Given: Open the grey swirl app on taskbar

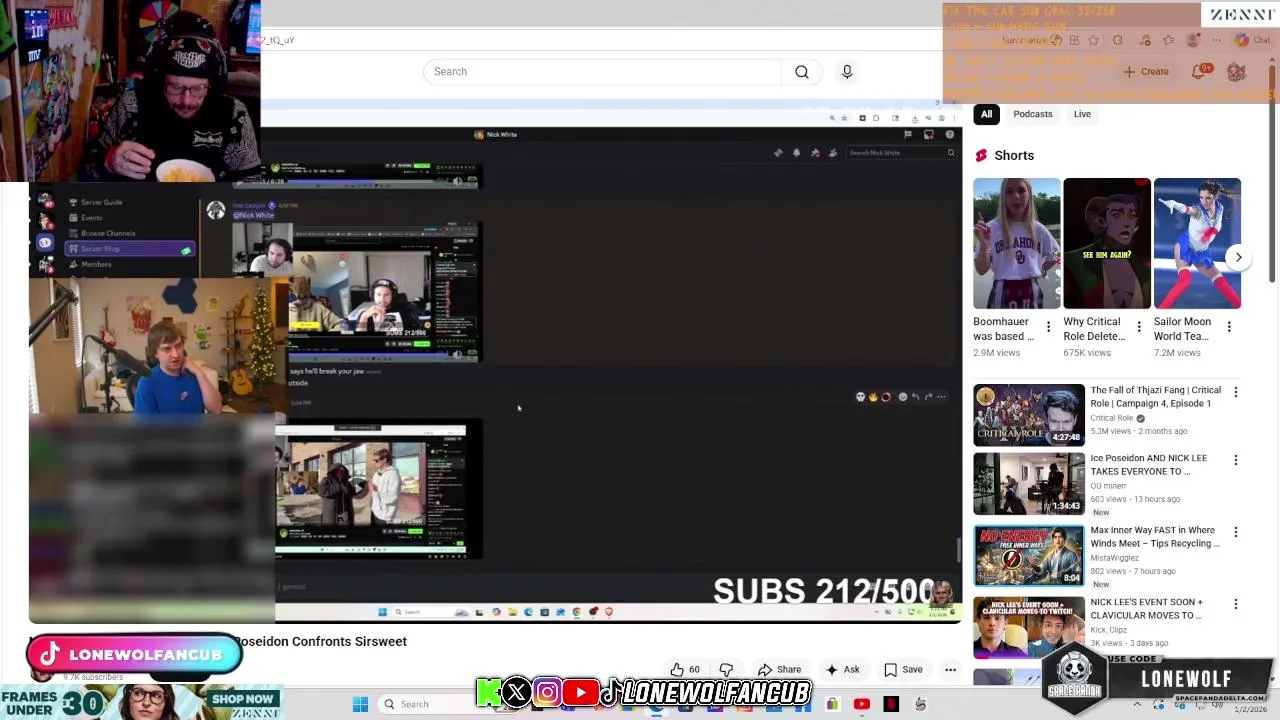Looking at the screenshot, I should [920, 704].
